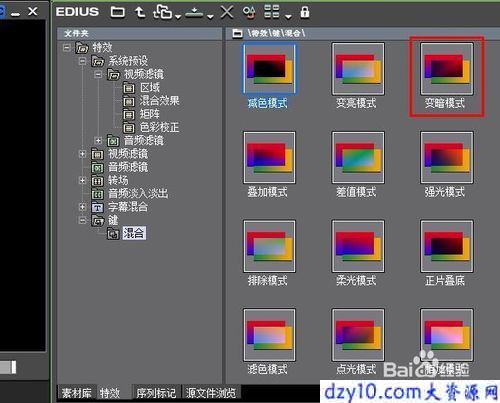This screenshot has height=403, width=500.
Task: Expand the 字幕混合 folder
Action: (x=82, y=207)
